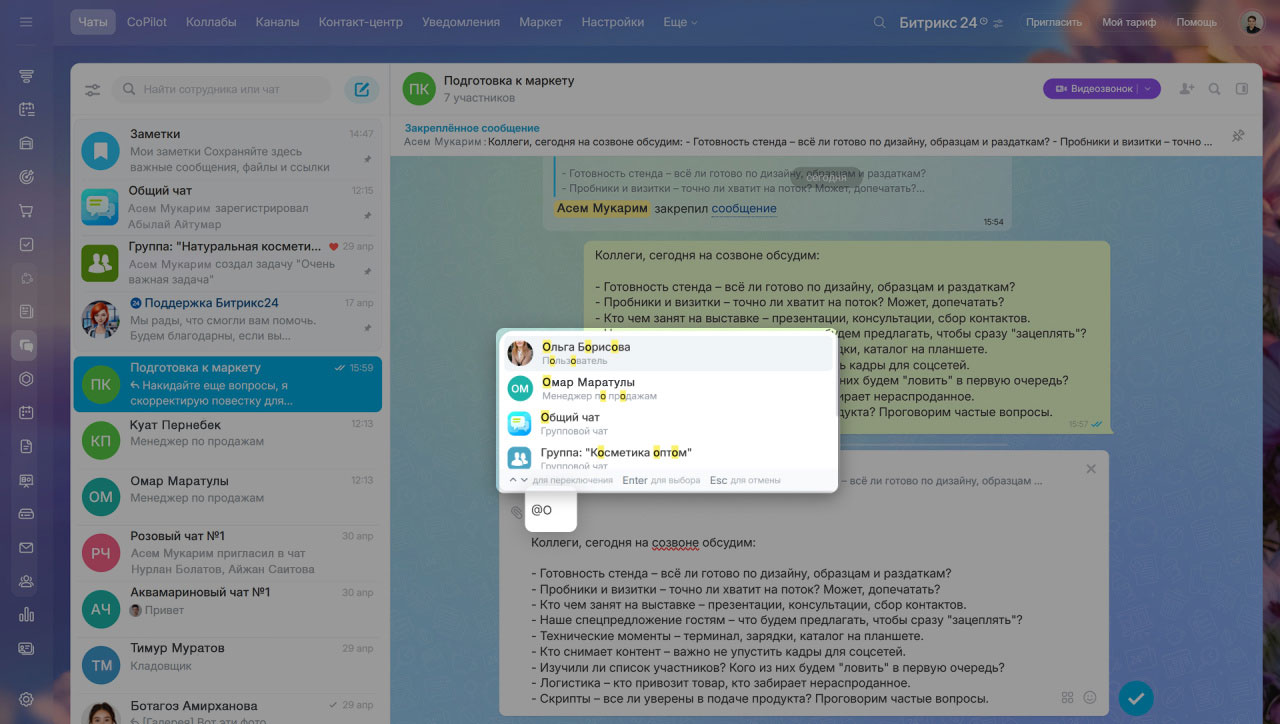Screen dimensions: 1280x724
Task: Expand the Видеозвонок dropdown arrow
Action: click(1149, 89)
